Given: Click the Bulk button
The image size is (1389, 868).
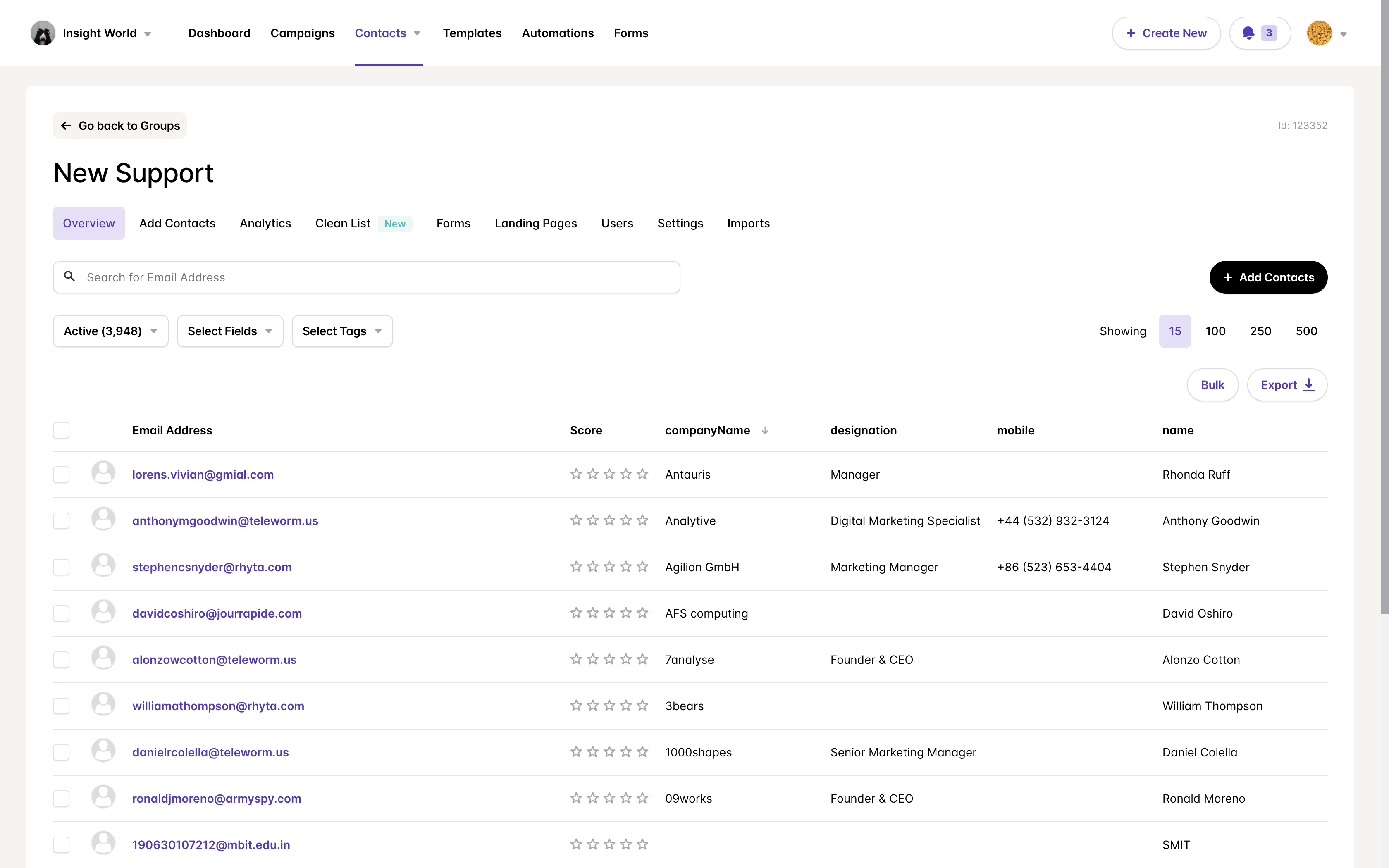Looking at the screenshot, I should [x=1212, y=385].
